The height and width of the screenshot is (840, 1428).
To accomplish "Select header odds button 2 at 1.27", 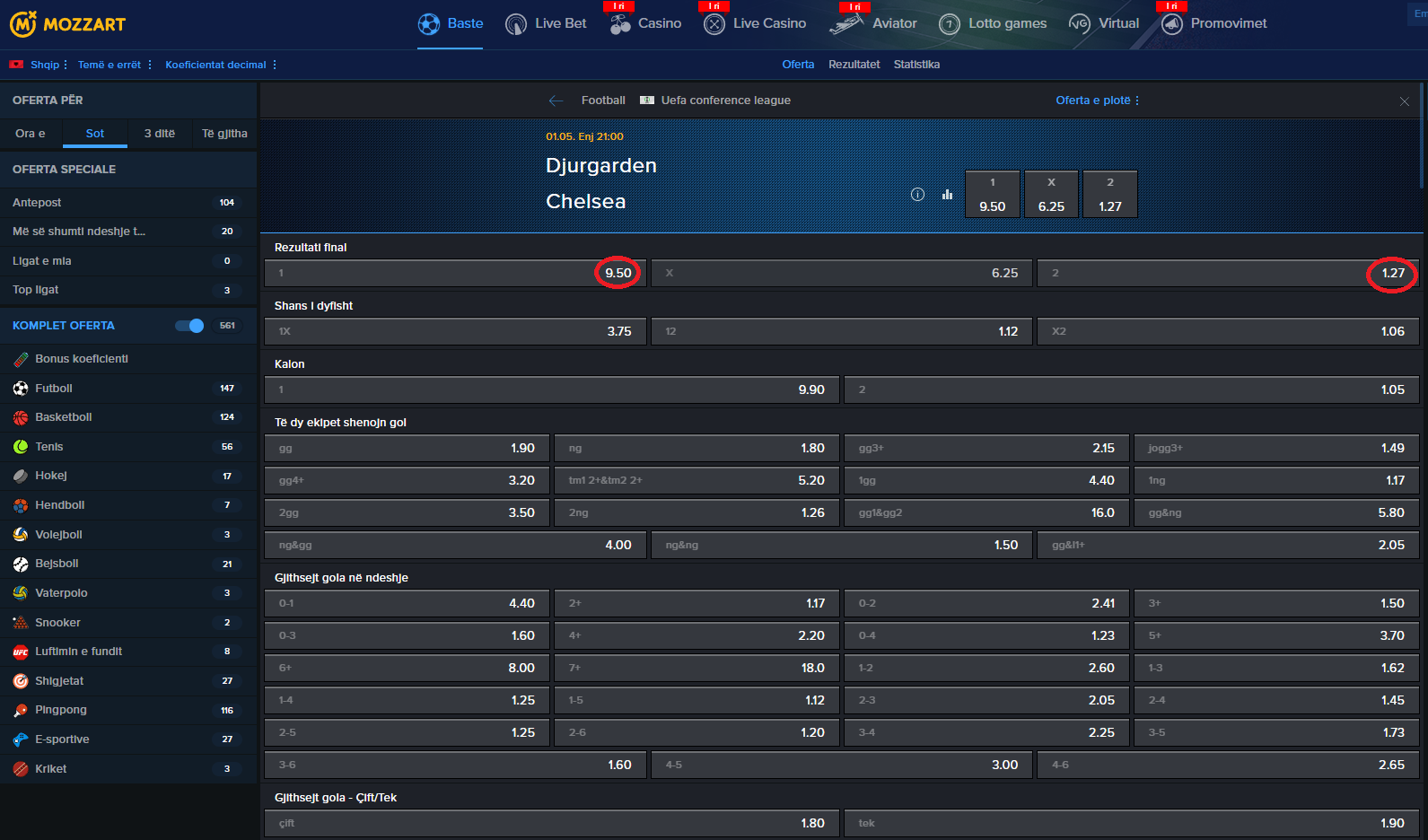I will click(x=1110, y=195).
